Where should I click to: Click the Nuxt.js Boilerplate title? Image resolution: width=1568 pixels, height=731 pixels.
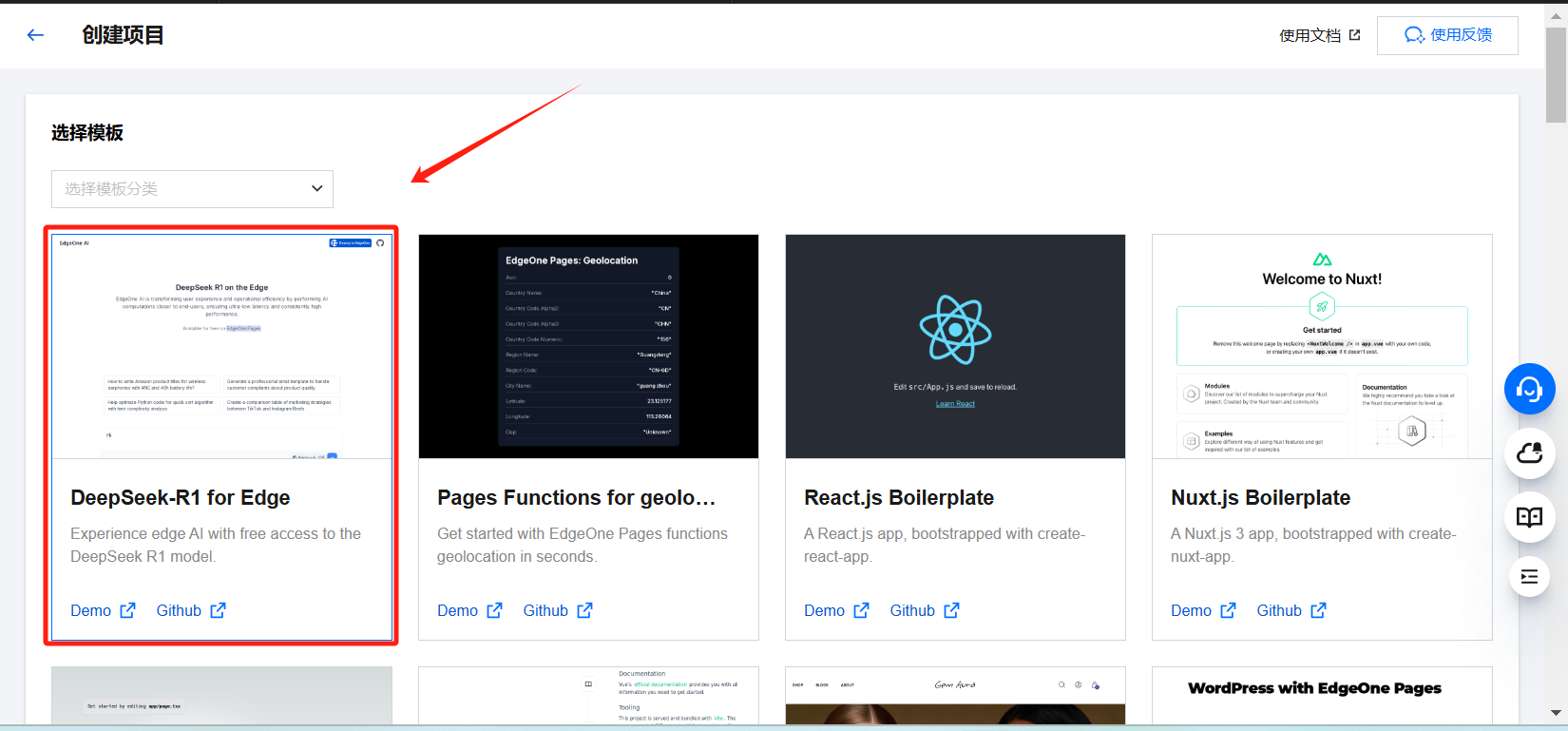tap(1261, 497)
